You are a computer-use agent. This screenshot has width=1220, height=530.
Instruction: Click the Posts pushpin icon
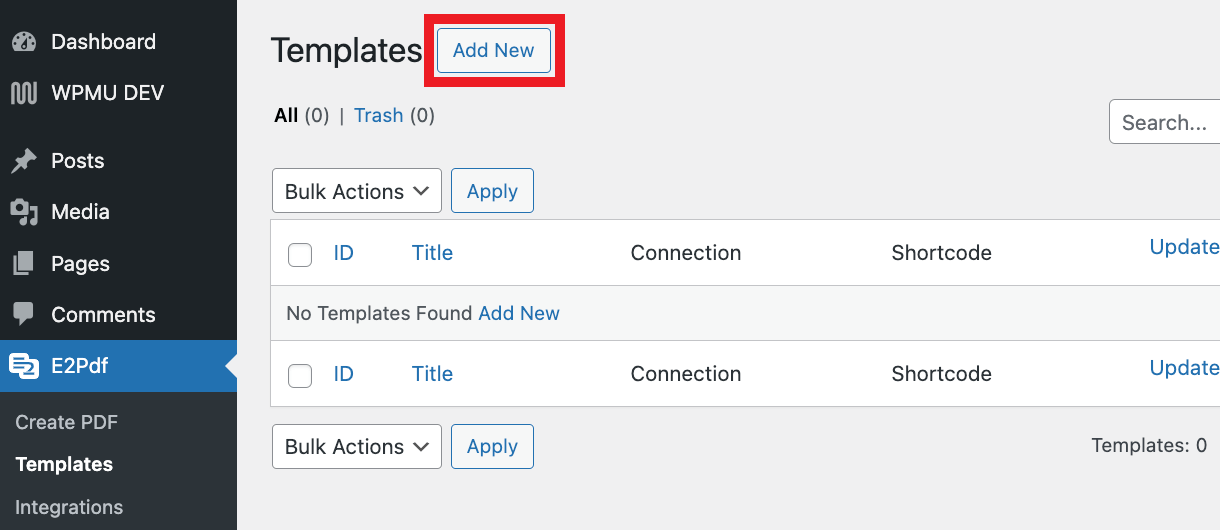(x=24, y=161)
